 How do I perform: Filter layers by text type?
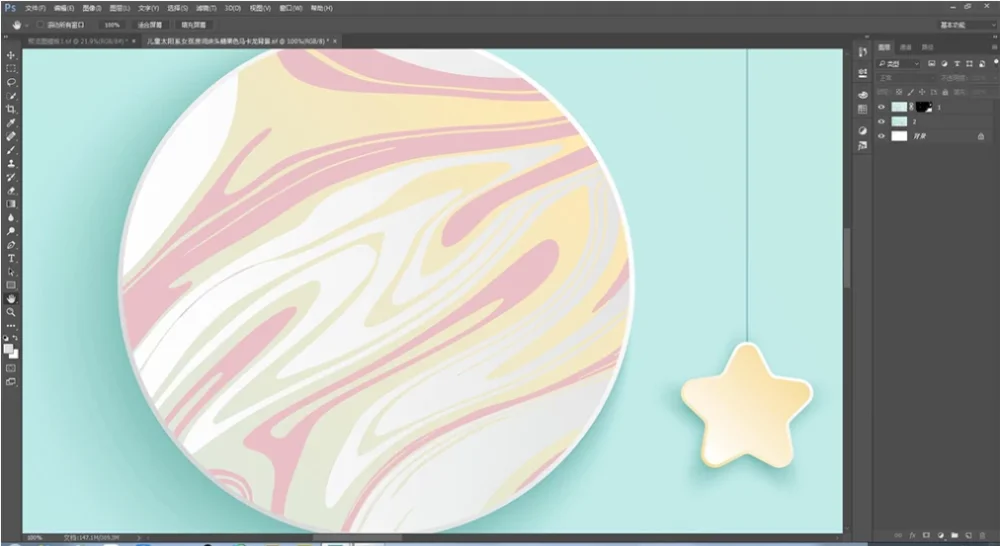[957, 64]
